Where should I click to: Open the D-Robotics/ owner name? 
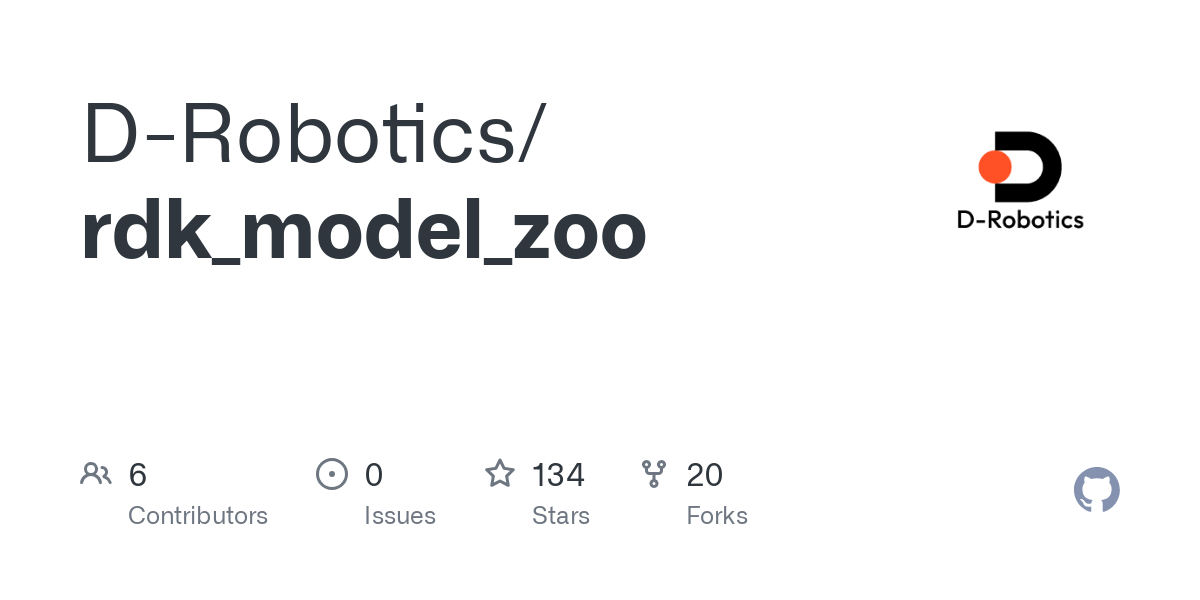[314, 135]
